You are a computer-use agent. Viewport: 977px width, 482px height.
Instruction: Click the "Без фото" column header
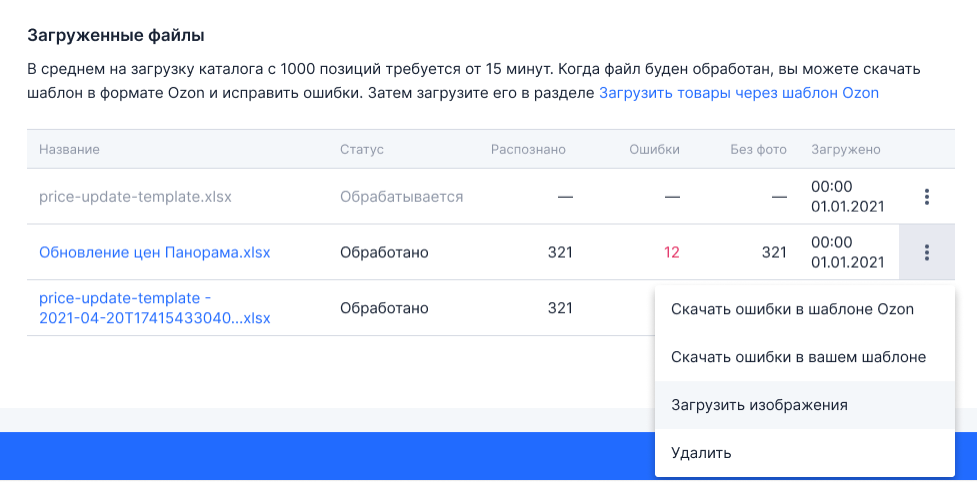click(758, 149)
